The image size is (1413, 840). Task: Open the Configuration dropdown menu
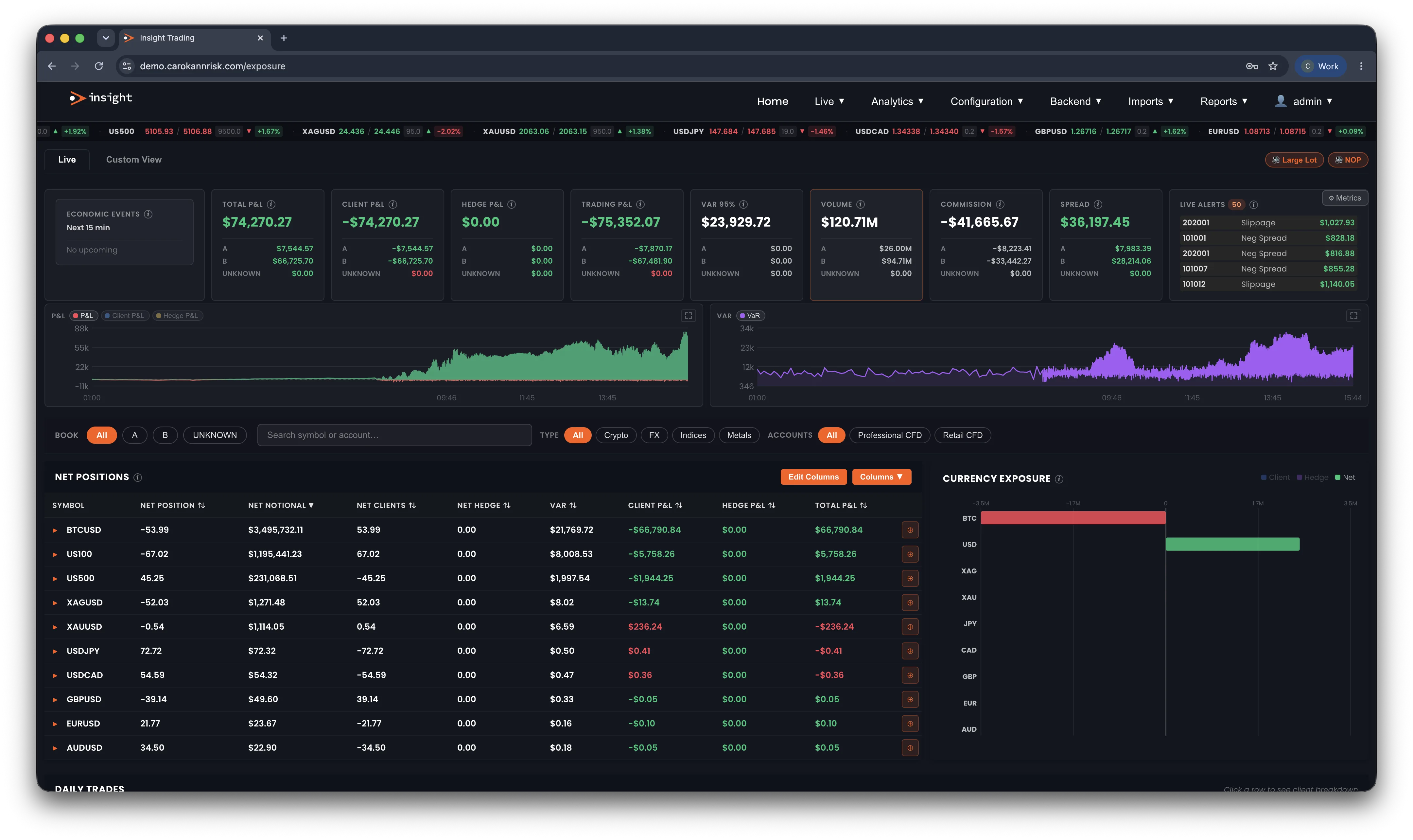(987, 101)
